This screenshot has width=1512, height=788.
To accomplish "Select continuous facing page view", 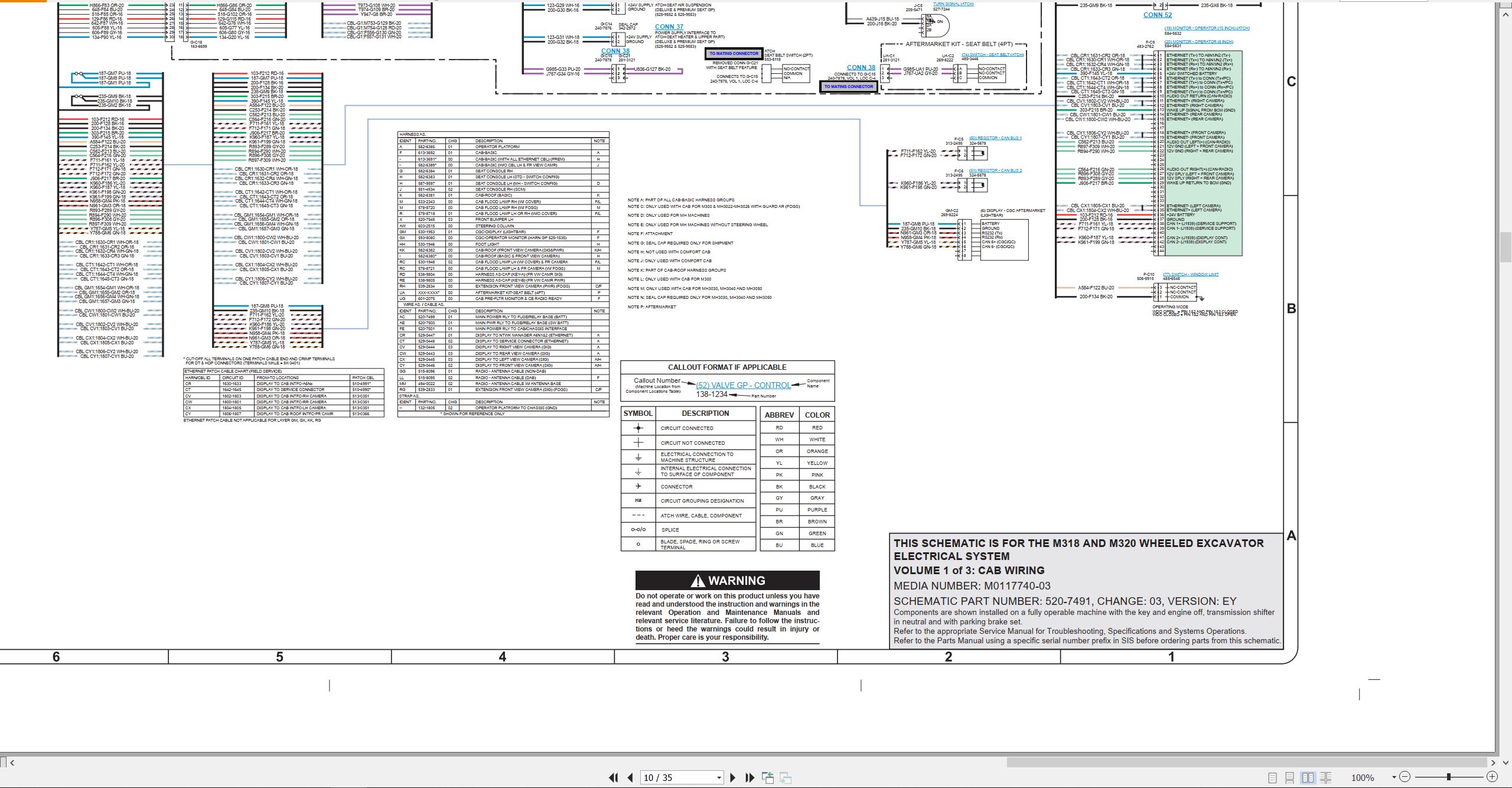I will [1326, 777].
